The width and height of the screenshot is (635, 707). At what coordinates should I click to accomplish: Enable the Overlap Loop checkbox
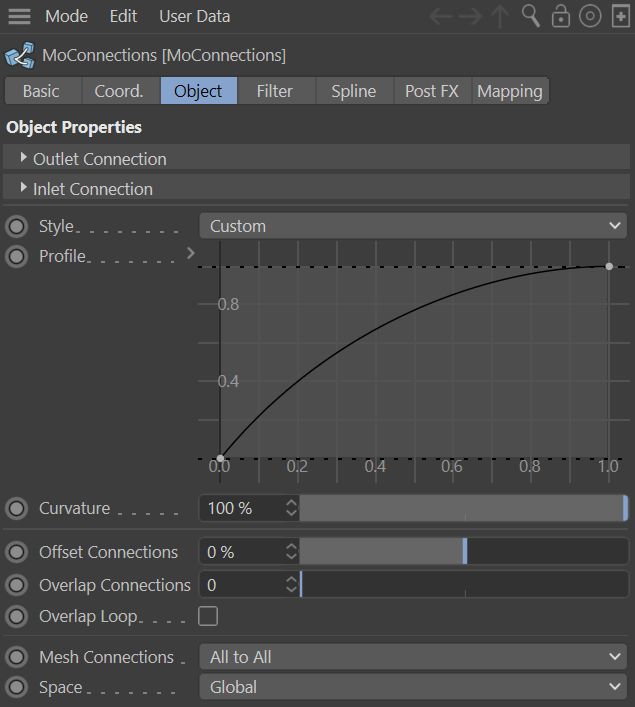[x=208, y=616]
